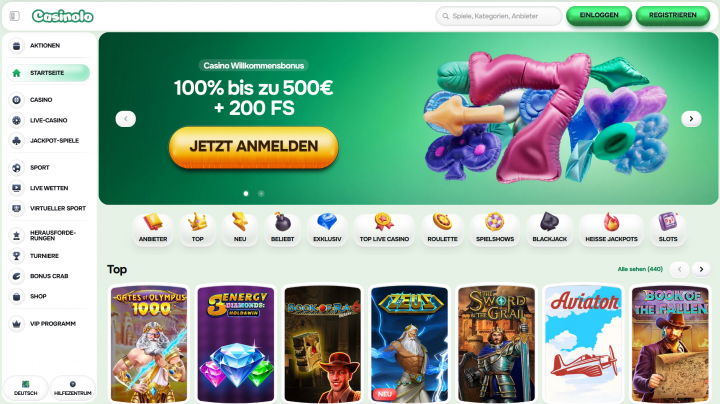This screenshot has width=720, height=404.
Task: Open the Heisse Jackpots flame category
Action: 611,230
